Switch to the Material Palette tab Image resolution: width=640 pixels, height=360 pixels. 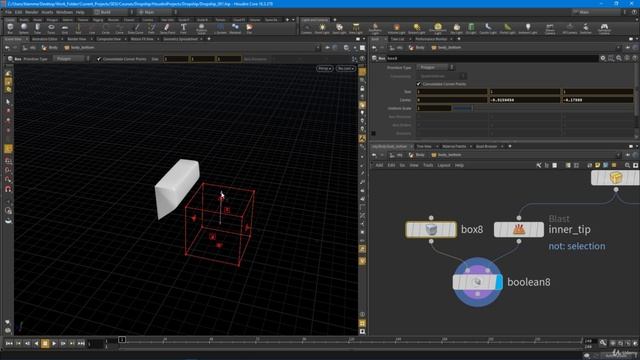454,146
